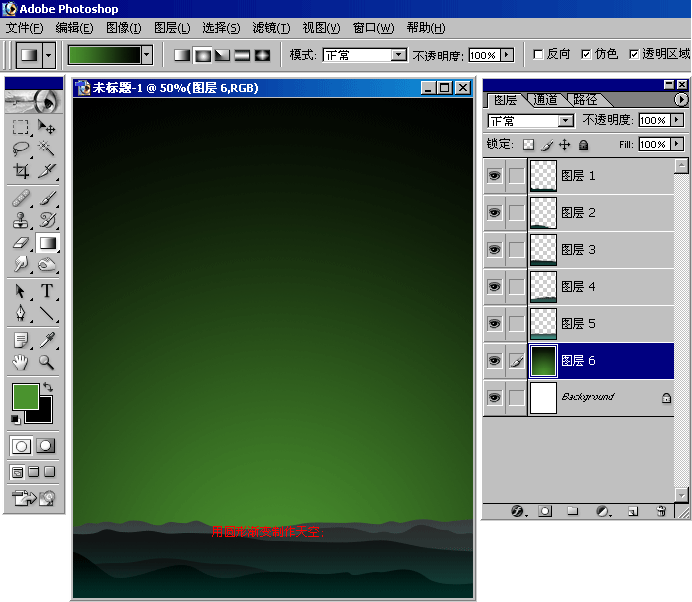Select the Pen tool

20,313
